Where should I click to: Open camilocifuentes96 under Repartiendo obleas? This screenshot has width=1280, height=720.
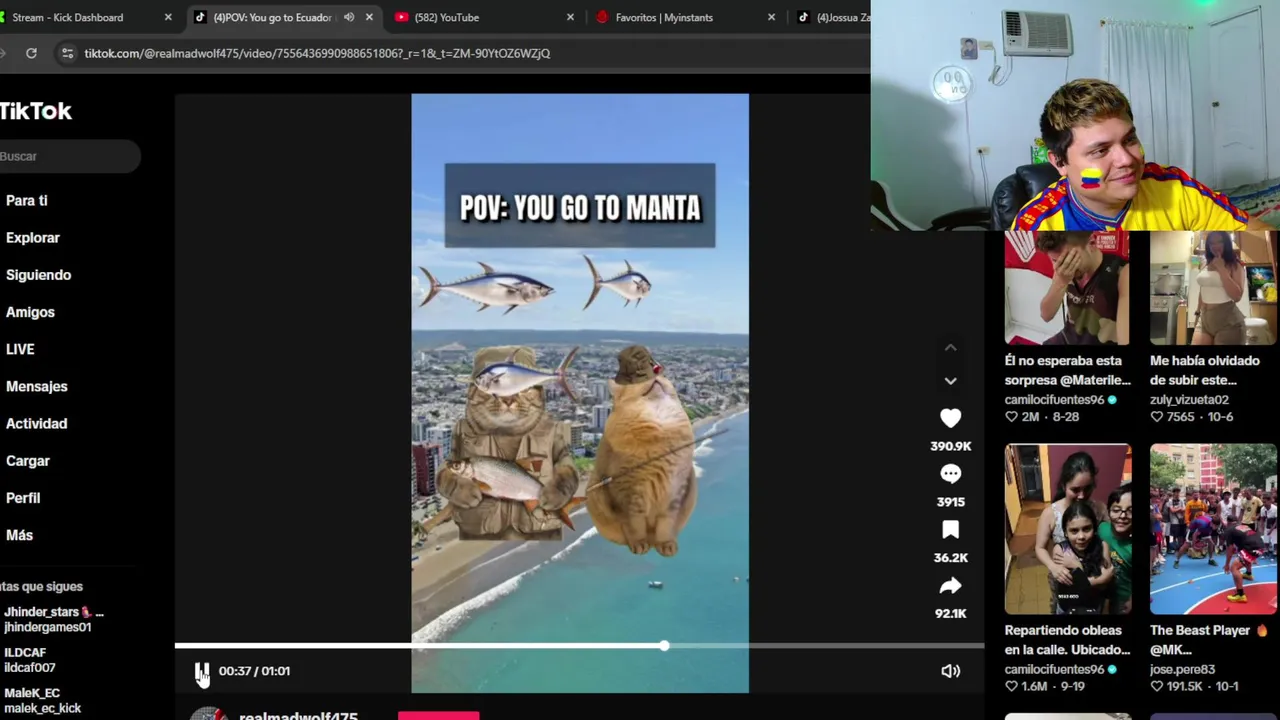[x=1054, y=670]
